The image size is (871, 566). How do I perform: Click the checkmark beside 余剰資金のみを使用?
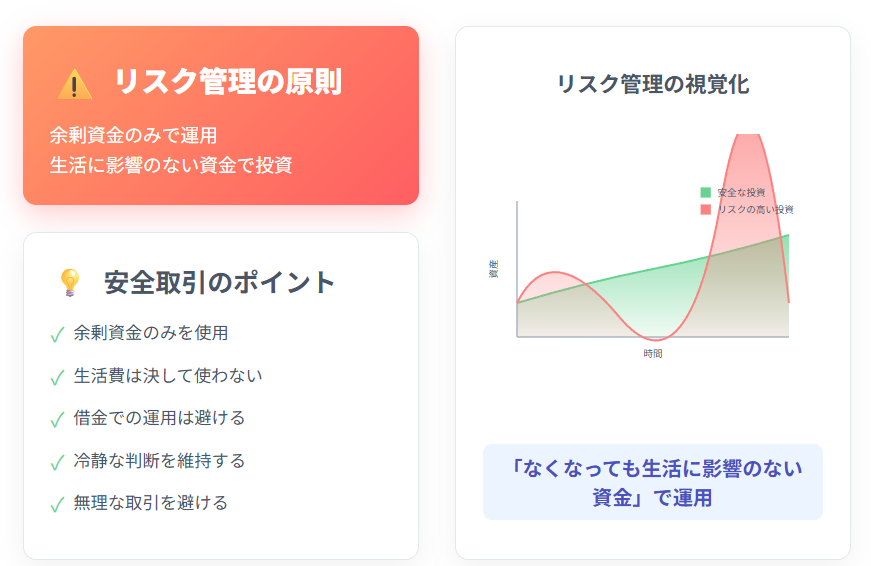(57, 334)
